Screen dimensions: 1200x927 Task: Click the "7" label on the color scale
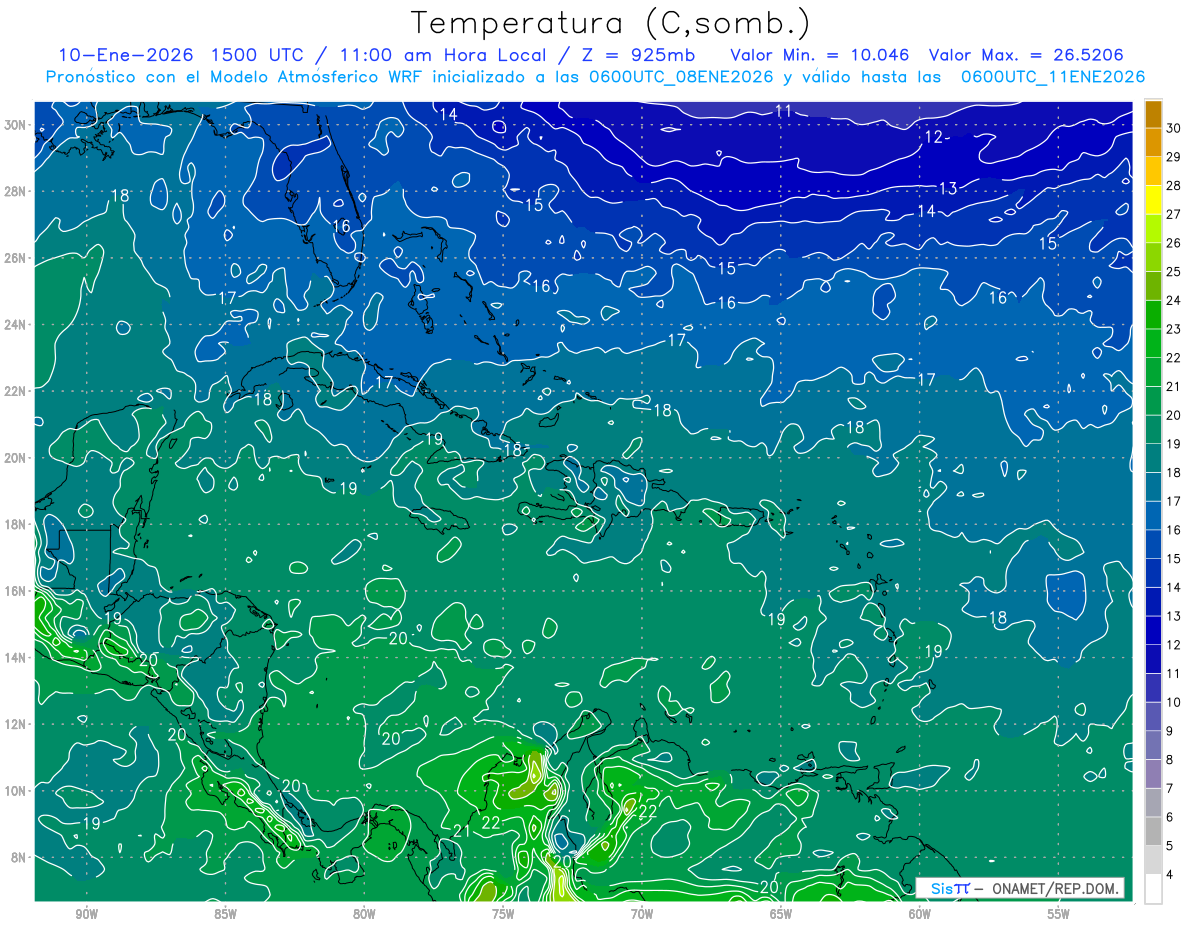click(1170, 789)
